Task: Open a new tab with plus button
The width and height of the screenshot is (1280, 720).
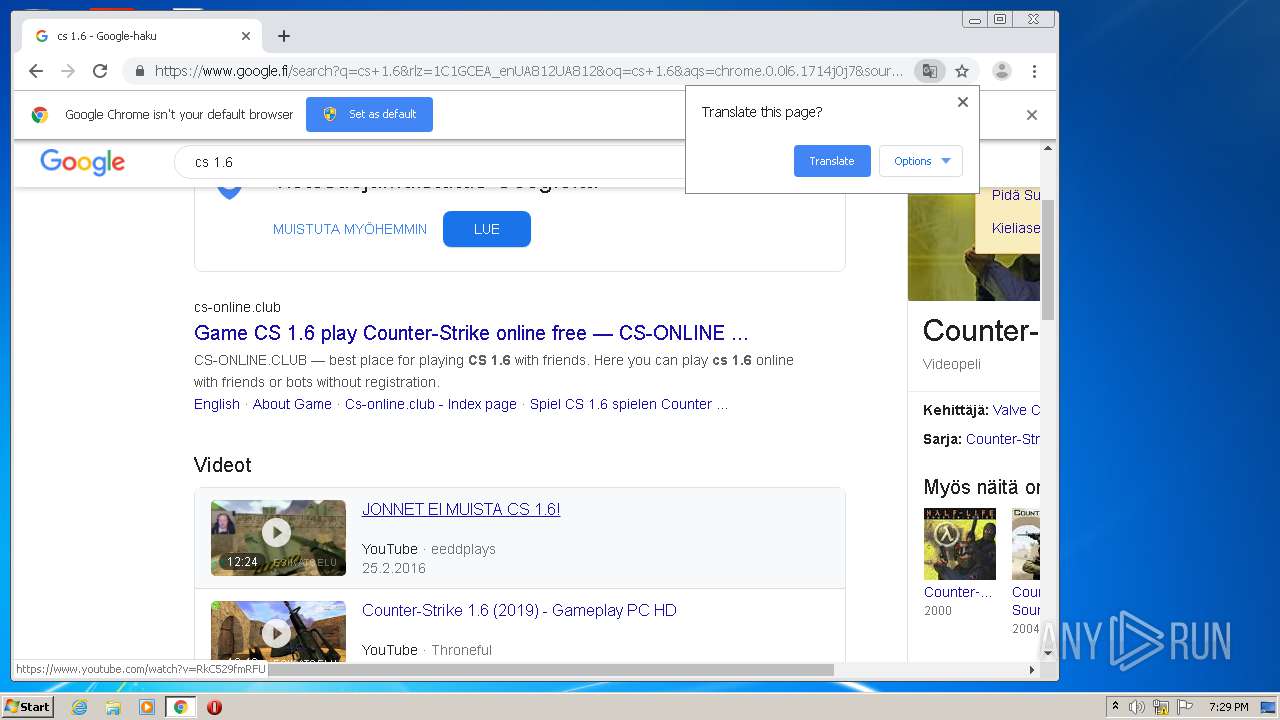Action: tap(284, 36)
